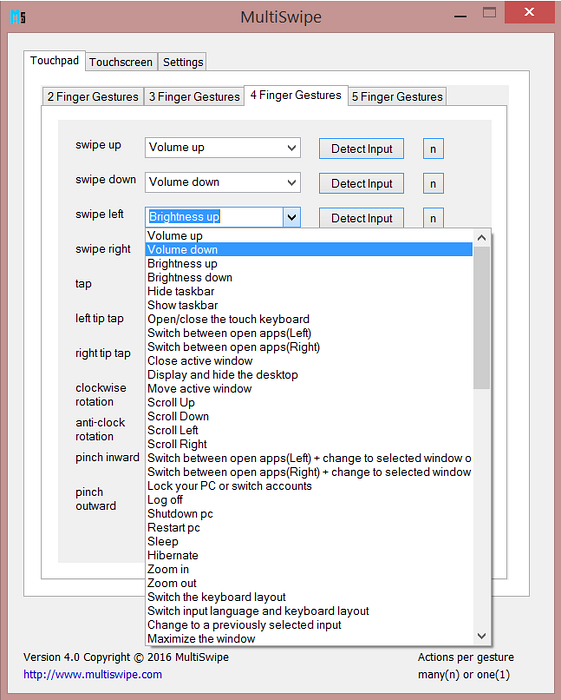Image resolution: width=561 pixels, height=700 pixels.
Task: Choose Switch the keyboard layout
Action: [309, 597]
